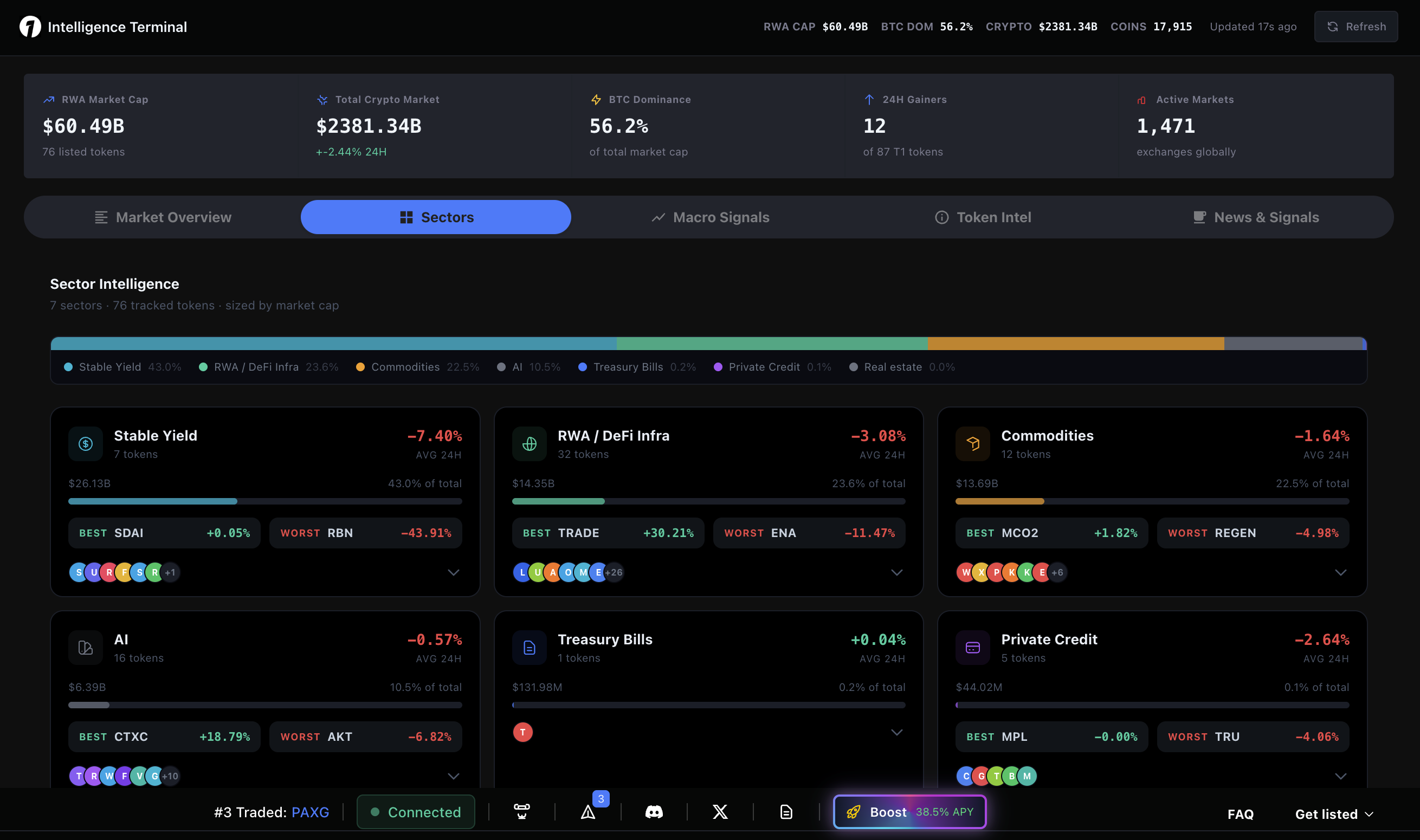Click the Treasury Bills document icon

(x=529, y=648)
